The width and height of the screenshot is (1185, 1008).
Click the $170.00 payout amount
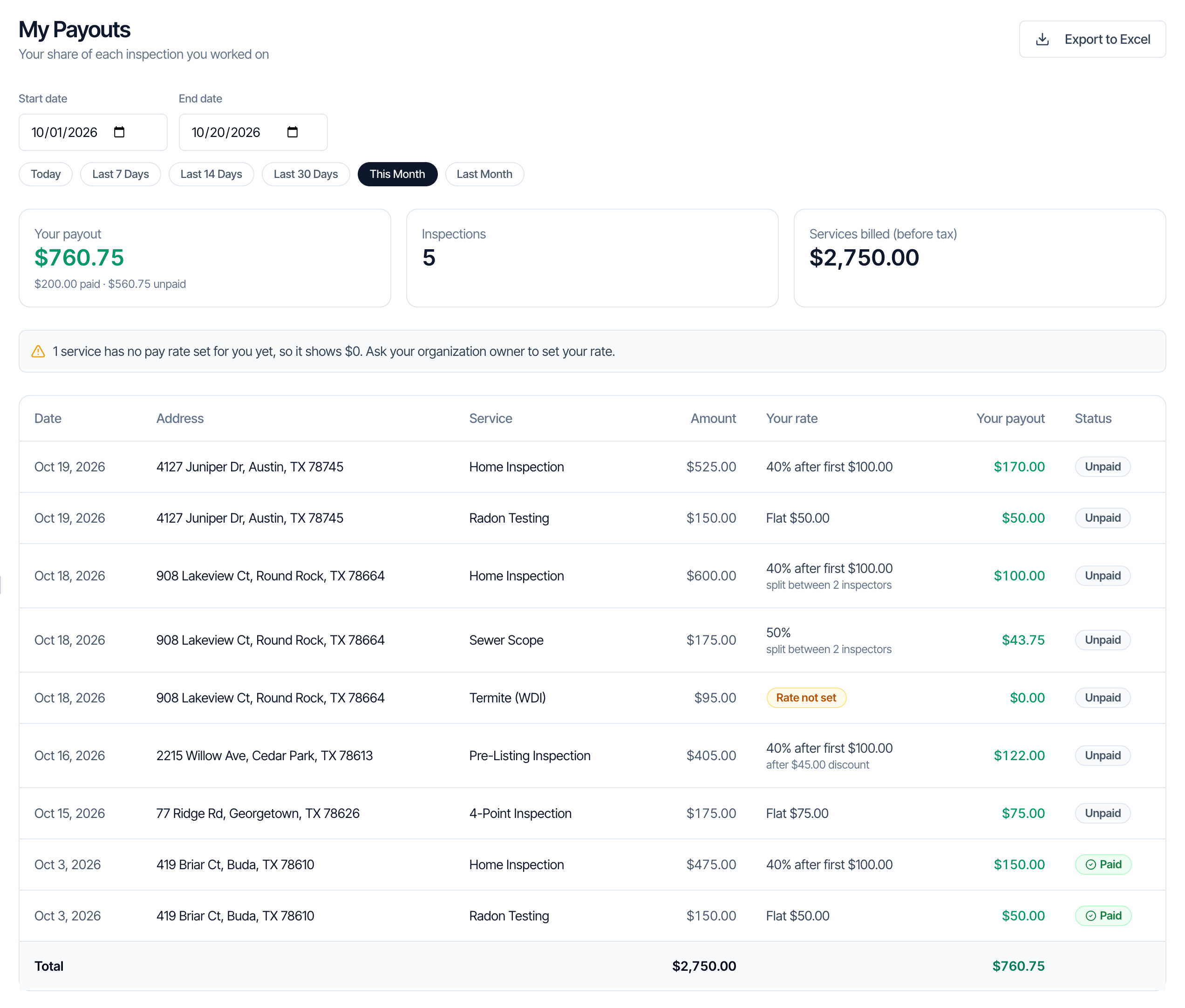(1019, 467)
